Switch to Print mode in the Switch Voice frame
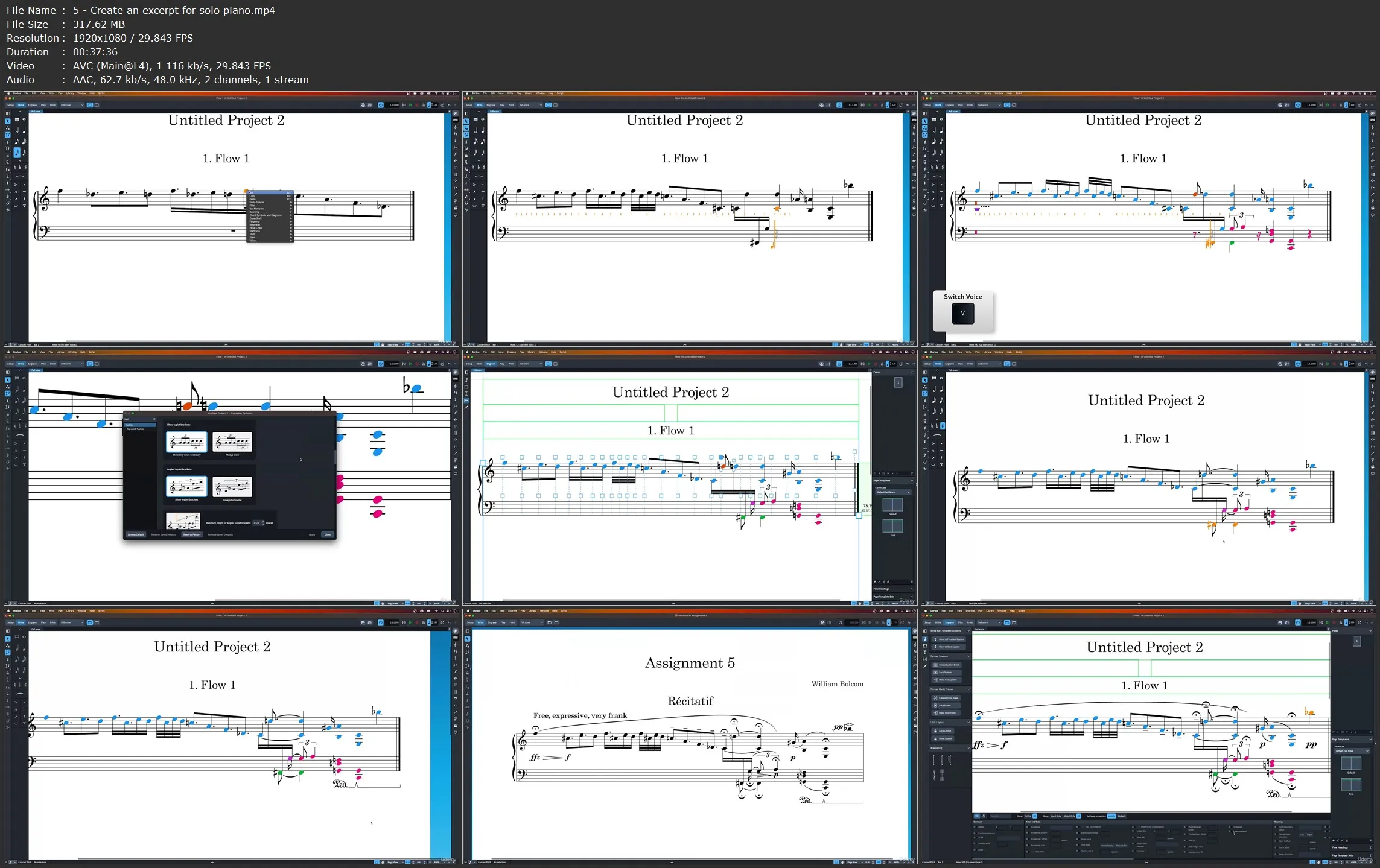Viewport: 1380px width, 868px height. point(970,105)
